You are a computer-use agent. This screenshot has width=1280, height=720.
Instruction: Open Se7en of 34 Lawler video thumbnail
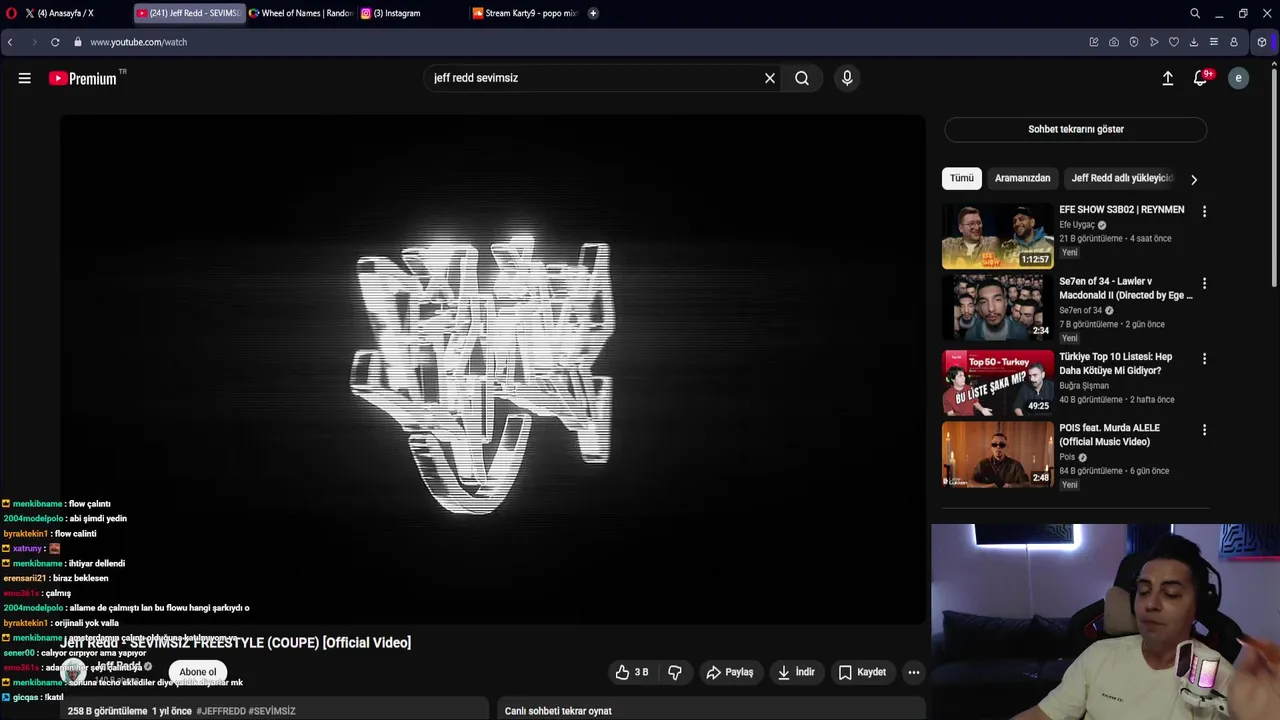pos(997,308)
